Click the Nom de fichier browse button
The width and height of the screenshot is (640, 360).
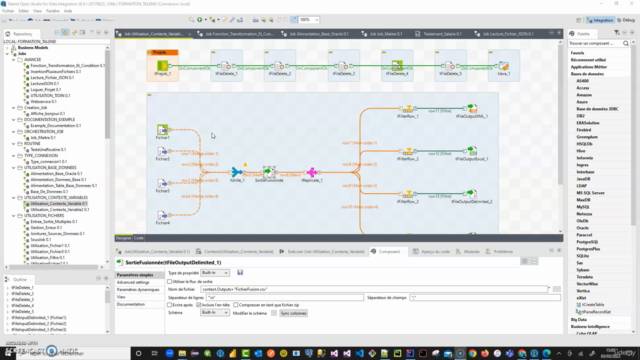pos(557,289)
